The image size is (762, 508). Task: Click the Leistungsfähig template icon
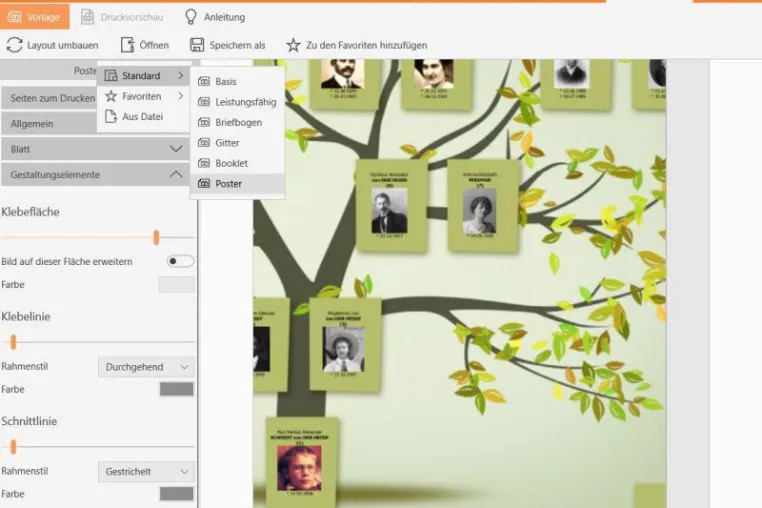coord(204,102)
